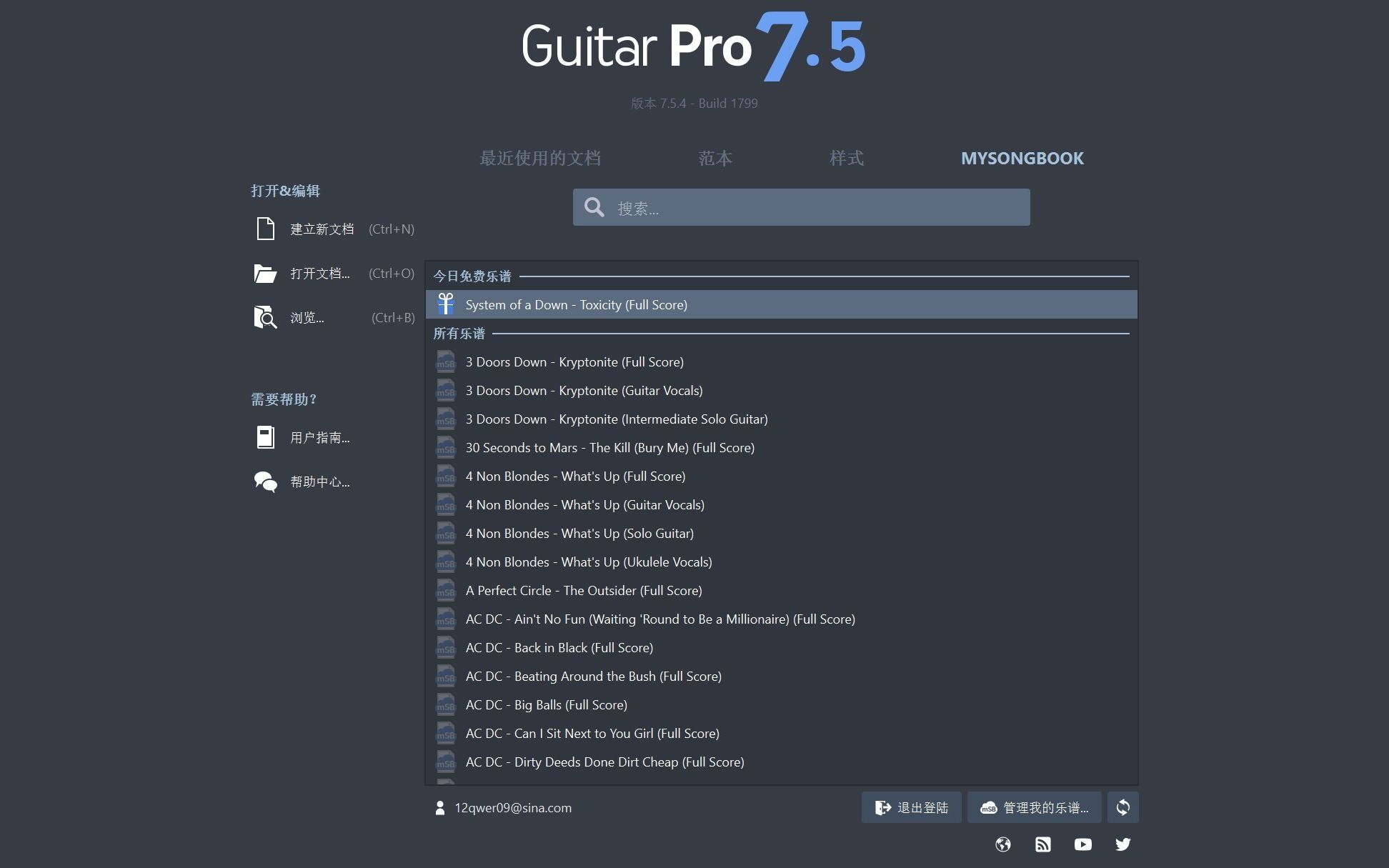
Task: Select Kryptonite (Intermediate Solo Guitar) entry
Action: 781,419
